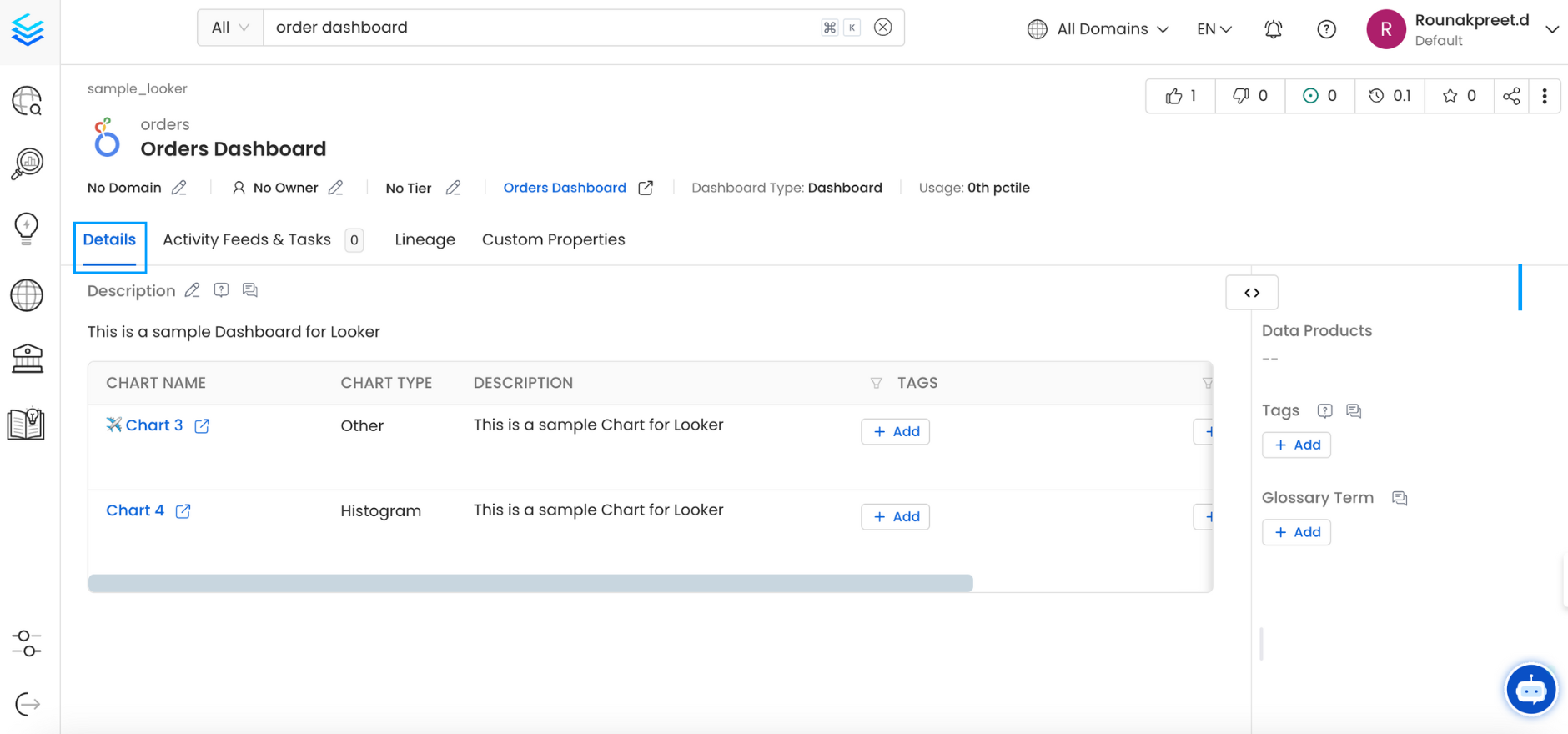Open the tasks count button
This screenshot has width=1568, height=734.
point(1320,96)
